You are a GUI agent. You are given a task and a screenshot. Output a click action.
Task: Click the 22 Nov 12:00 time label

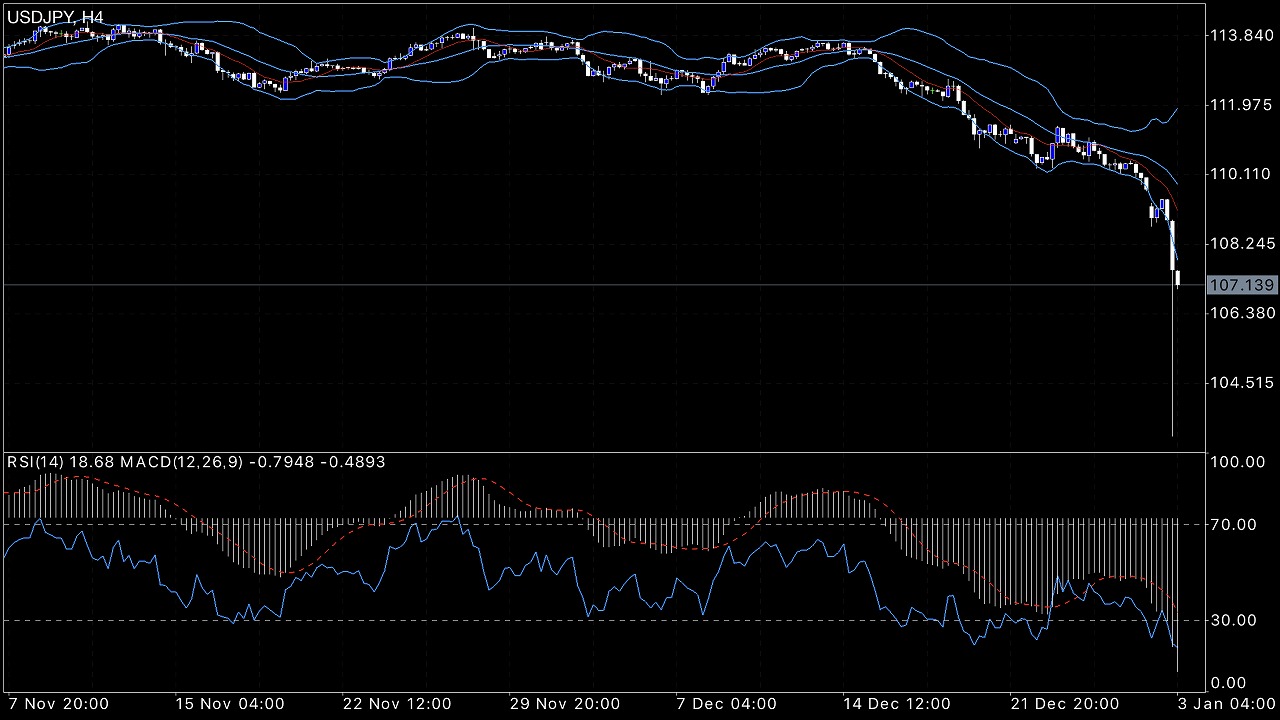click(x=397, y=703)
